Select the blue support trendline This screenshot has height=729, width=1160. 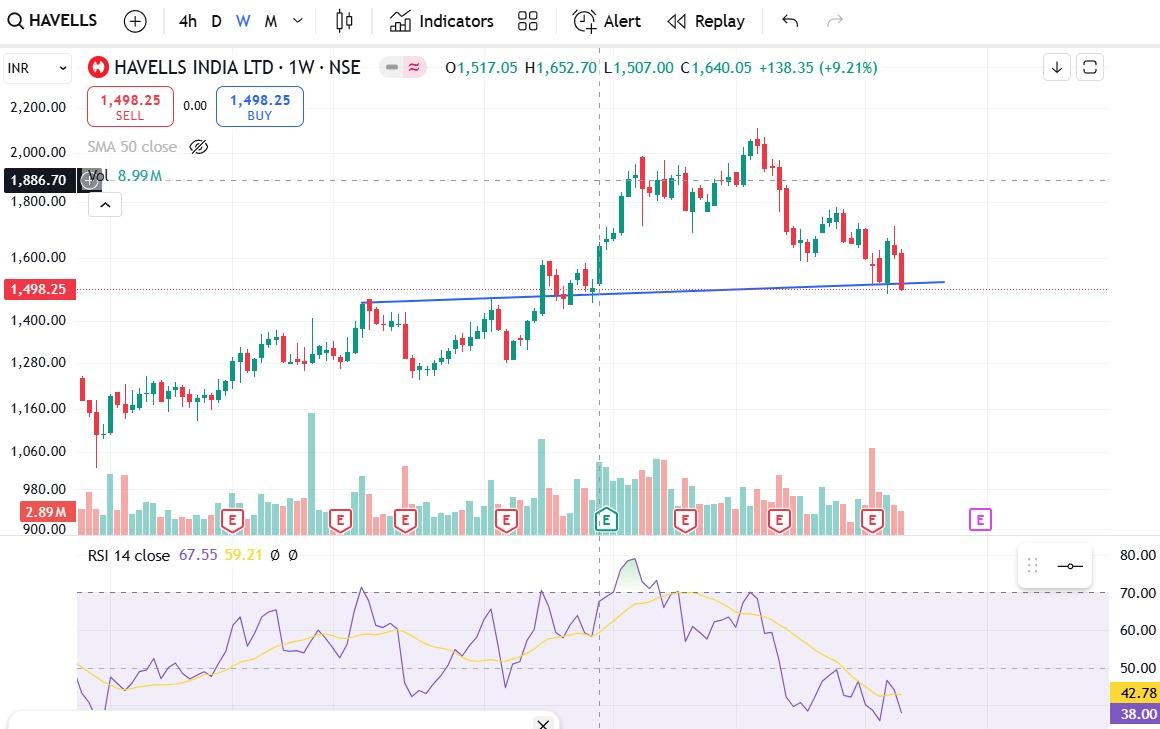pos(655,292)
